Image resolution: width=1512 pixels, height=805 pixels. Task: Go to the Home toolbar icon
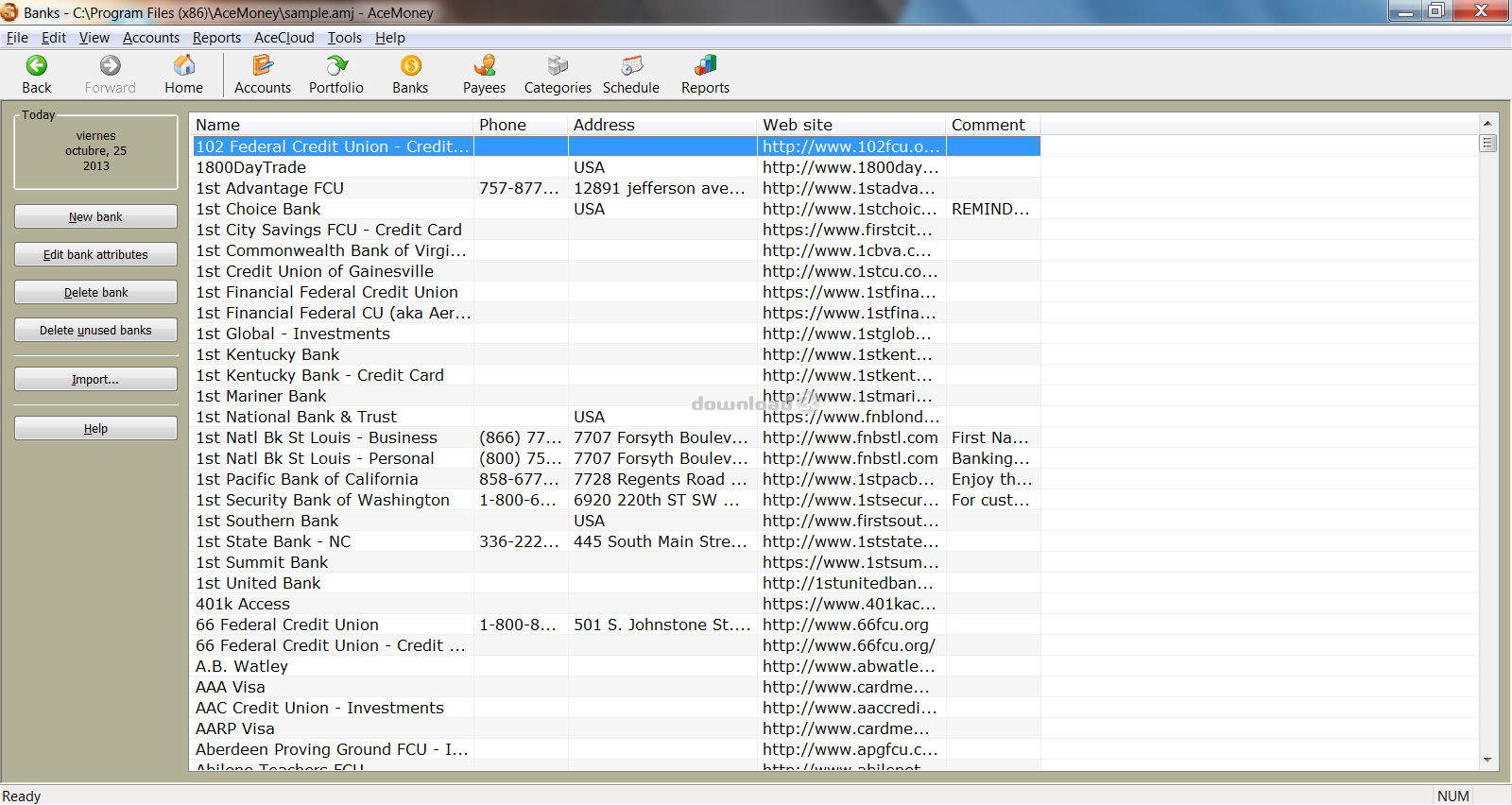pyautogui.click(x=183, y=66)
